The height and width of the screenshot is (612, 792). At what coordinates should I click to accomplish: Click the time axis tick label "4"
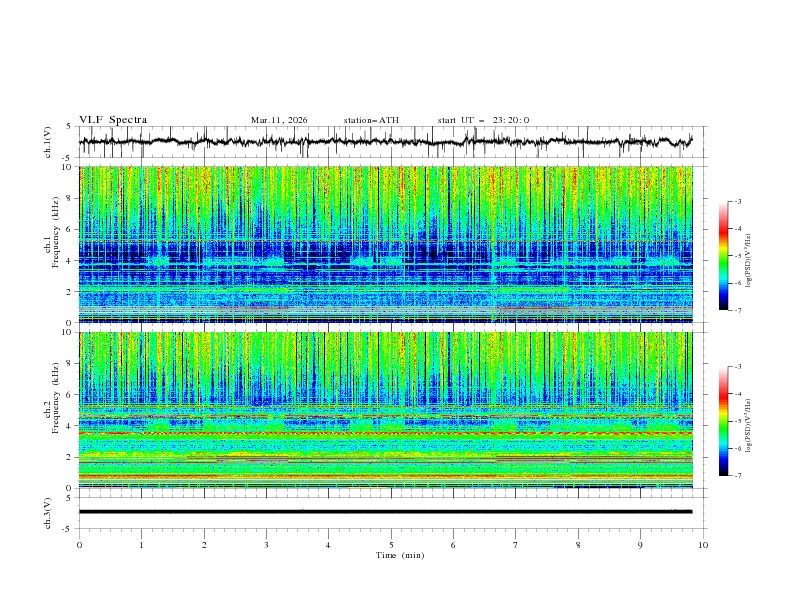click(328, 545)
